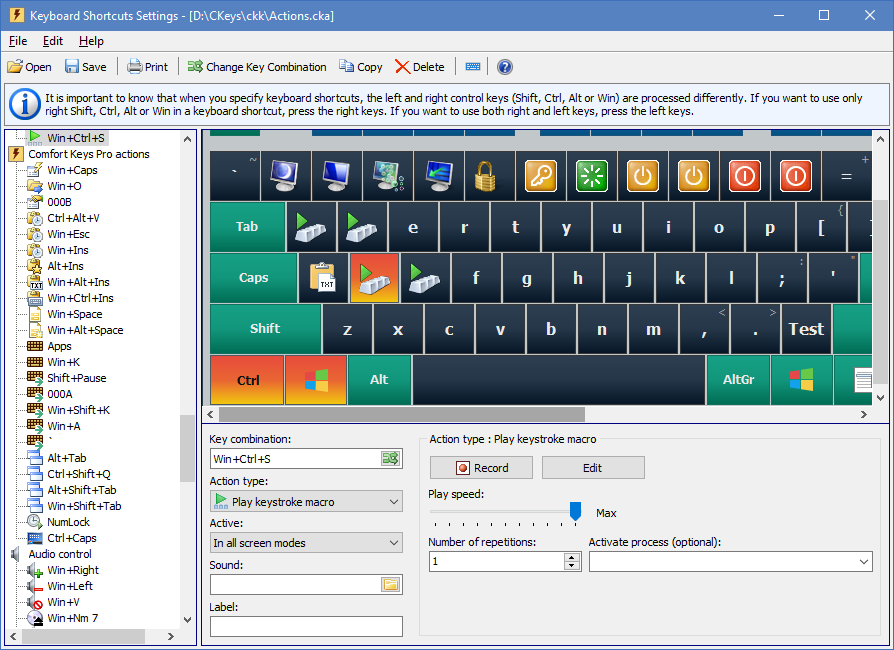
Task: Save the file using the Save toolbar icon
Action: 86,67
